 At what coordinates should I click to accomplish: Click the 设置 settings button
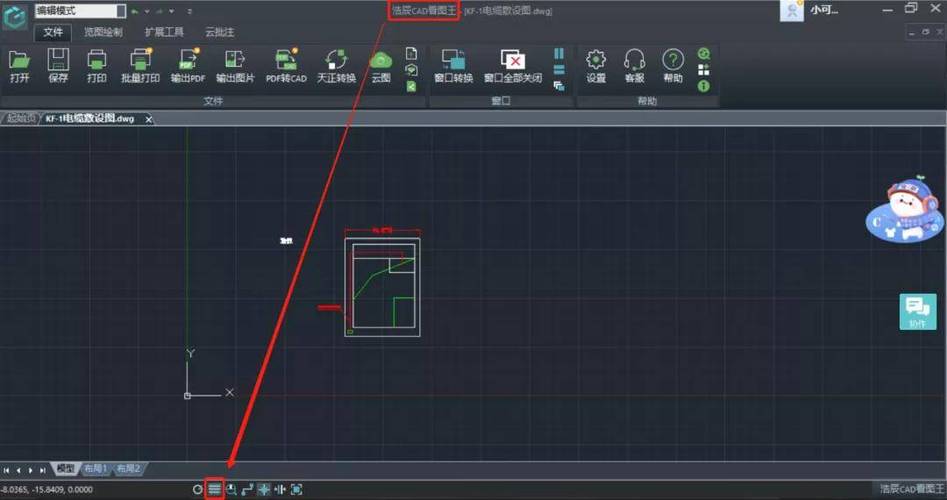596,66
